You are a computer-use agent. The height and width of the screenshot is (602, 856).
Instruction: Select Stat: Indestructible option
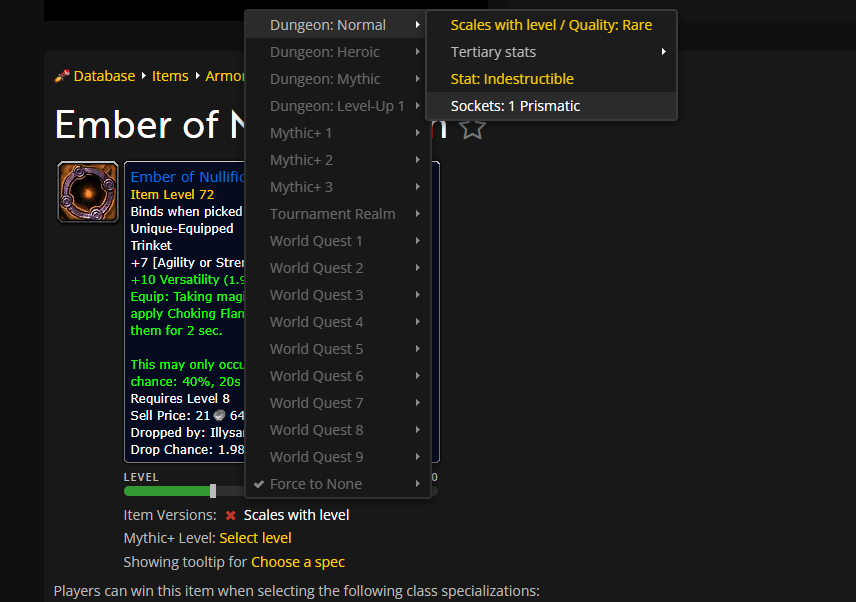tap(551, 79)
